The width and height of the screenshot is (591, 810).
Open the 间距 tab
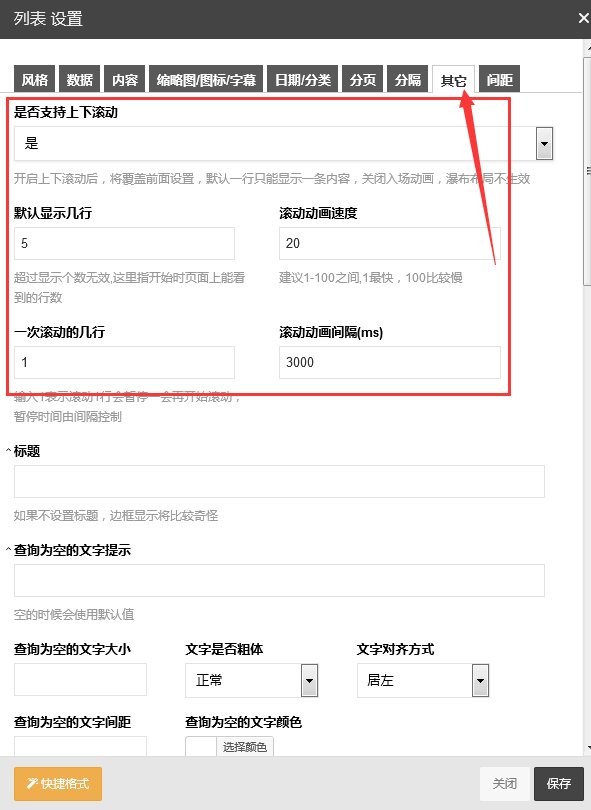(x=499, y=79)
